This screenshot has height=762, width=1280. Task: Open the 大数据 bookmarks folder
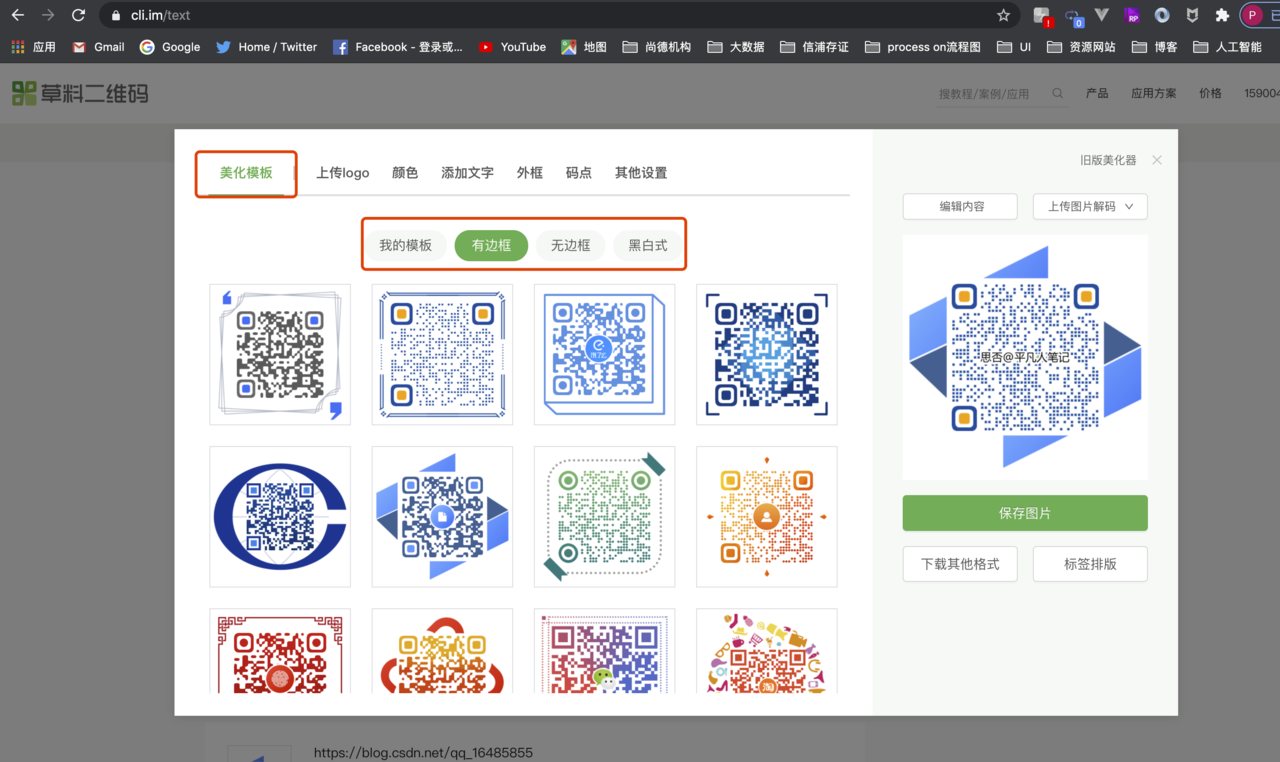(x=735, y=47)
